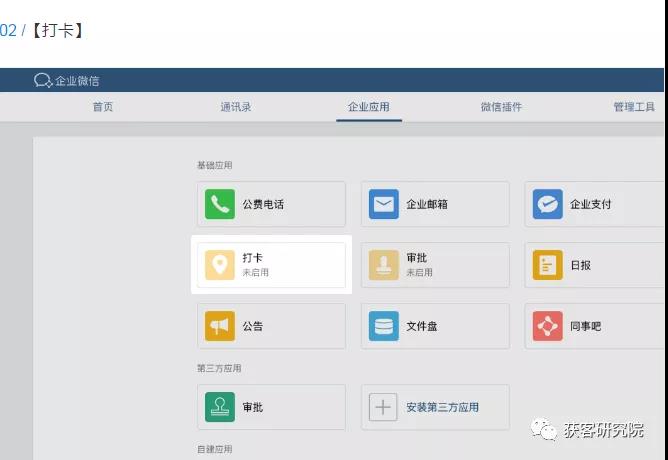Open the 公费电话 app label
668x460 pixels.
pos(263,204)
